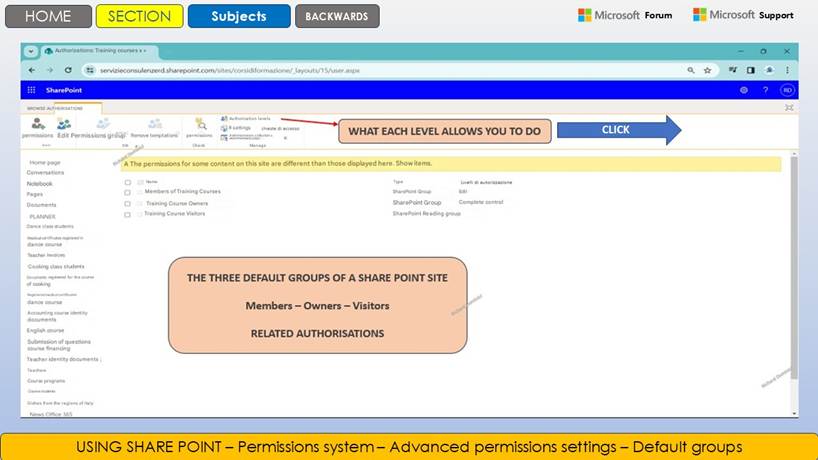Open the browser tab search dropdown
The height and width of the screenshot is (460, 818).
click(31, 51)
